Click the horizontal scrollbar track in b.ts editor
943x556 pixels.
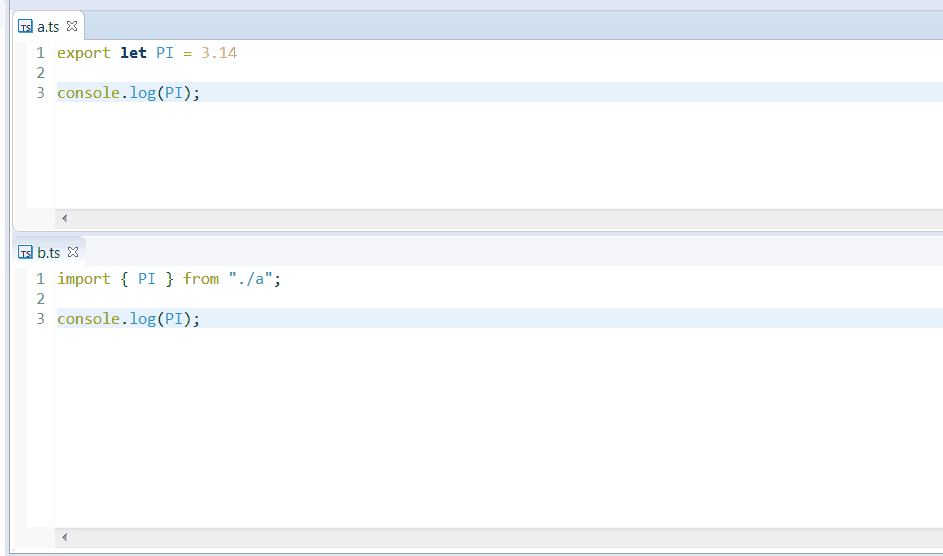pyautogui.click(x=500, y=537)
